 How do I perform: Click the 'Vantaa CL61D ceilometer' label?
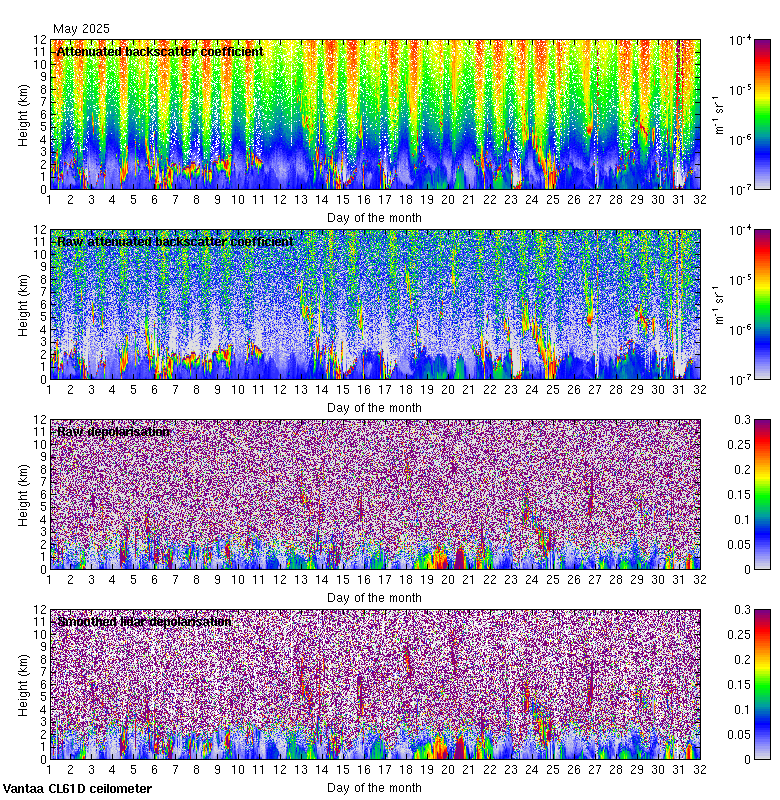(x=77, y=789)
